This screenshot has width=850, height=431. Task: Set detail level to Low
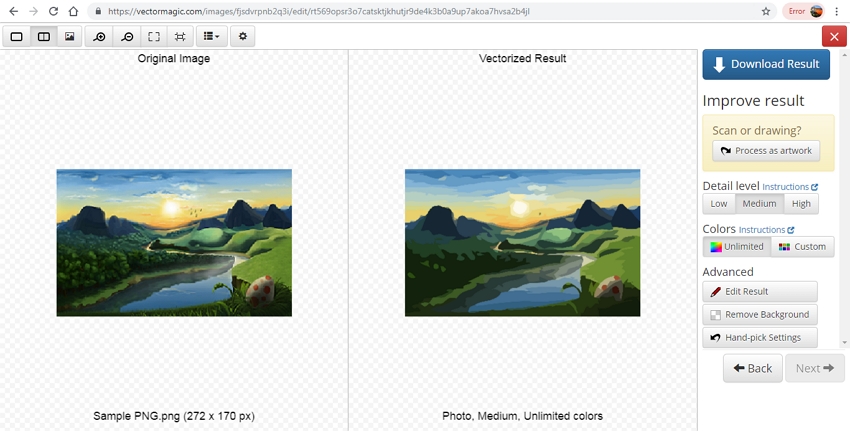(719, 204)
